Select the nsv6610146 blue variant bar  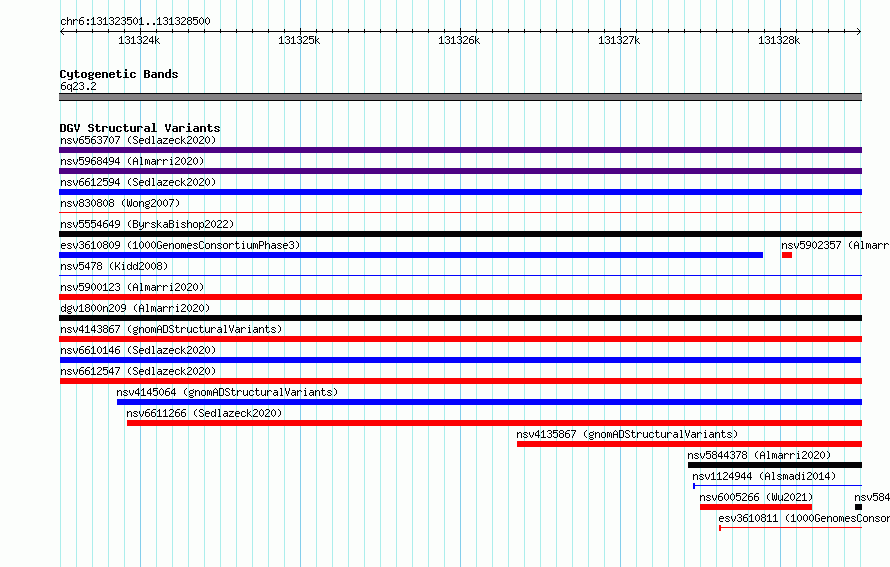click(460, 360)
